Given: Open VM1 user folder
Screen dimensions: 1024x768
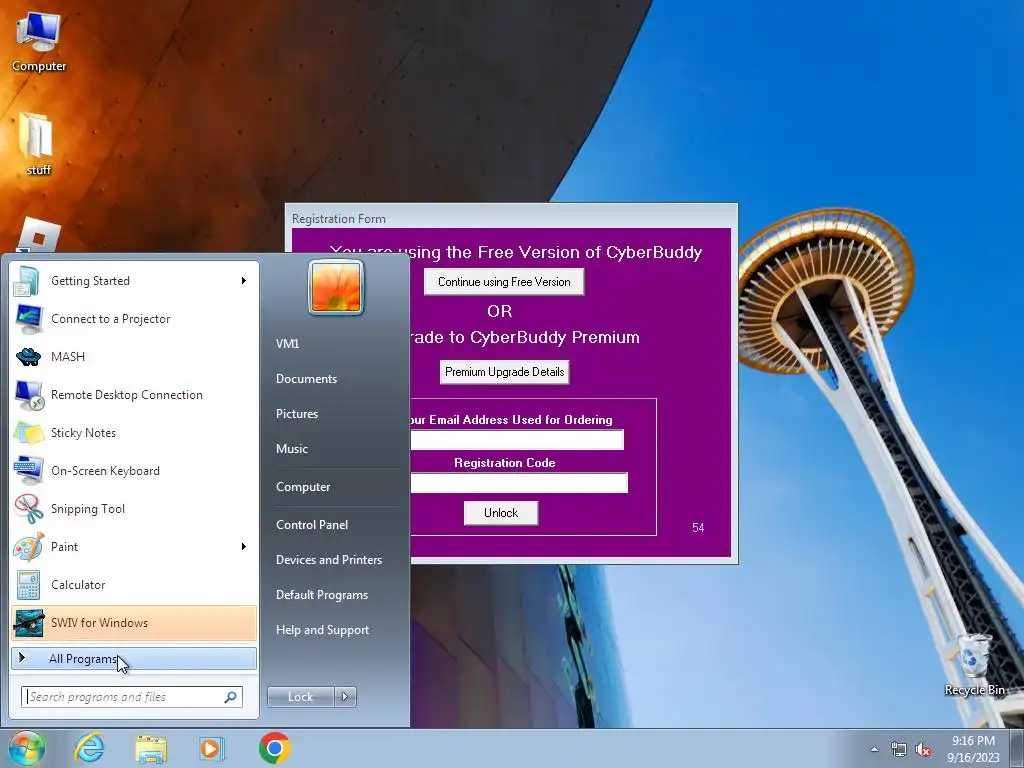Looking at the screenshot, I should click(x=287, y=344).
